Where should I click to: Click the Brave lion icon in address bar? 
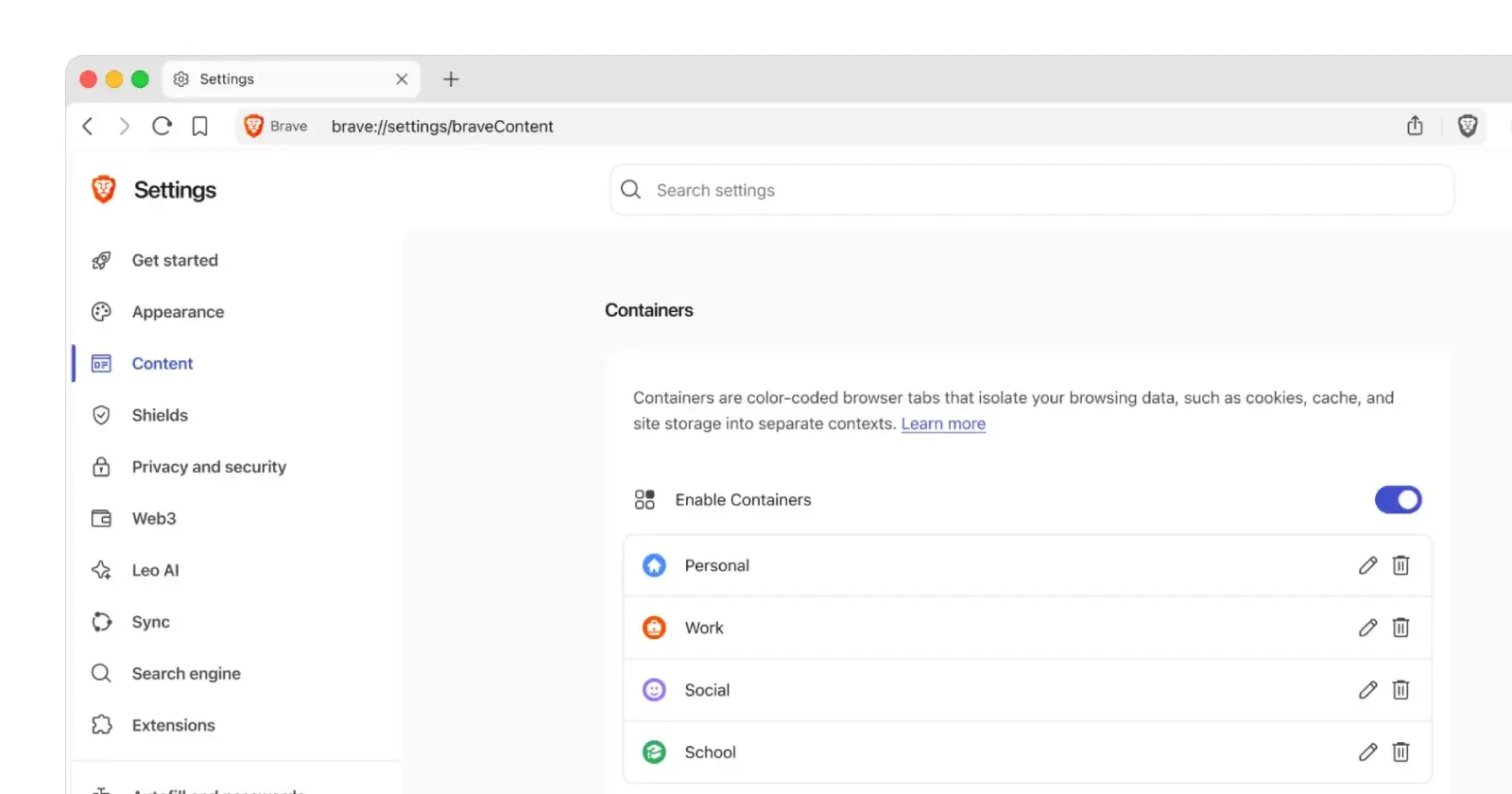point(253,126)
